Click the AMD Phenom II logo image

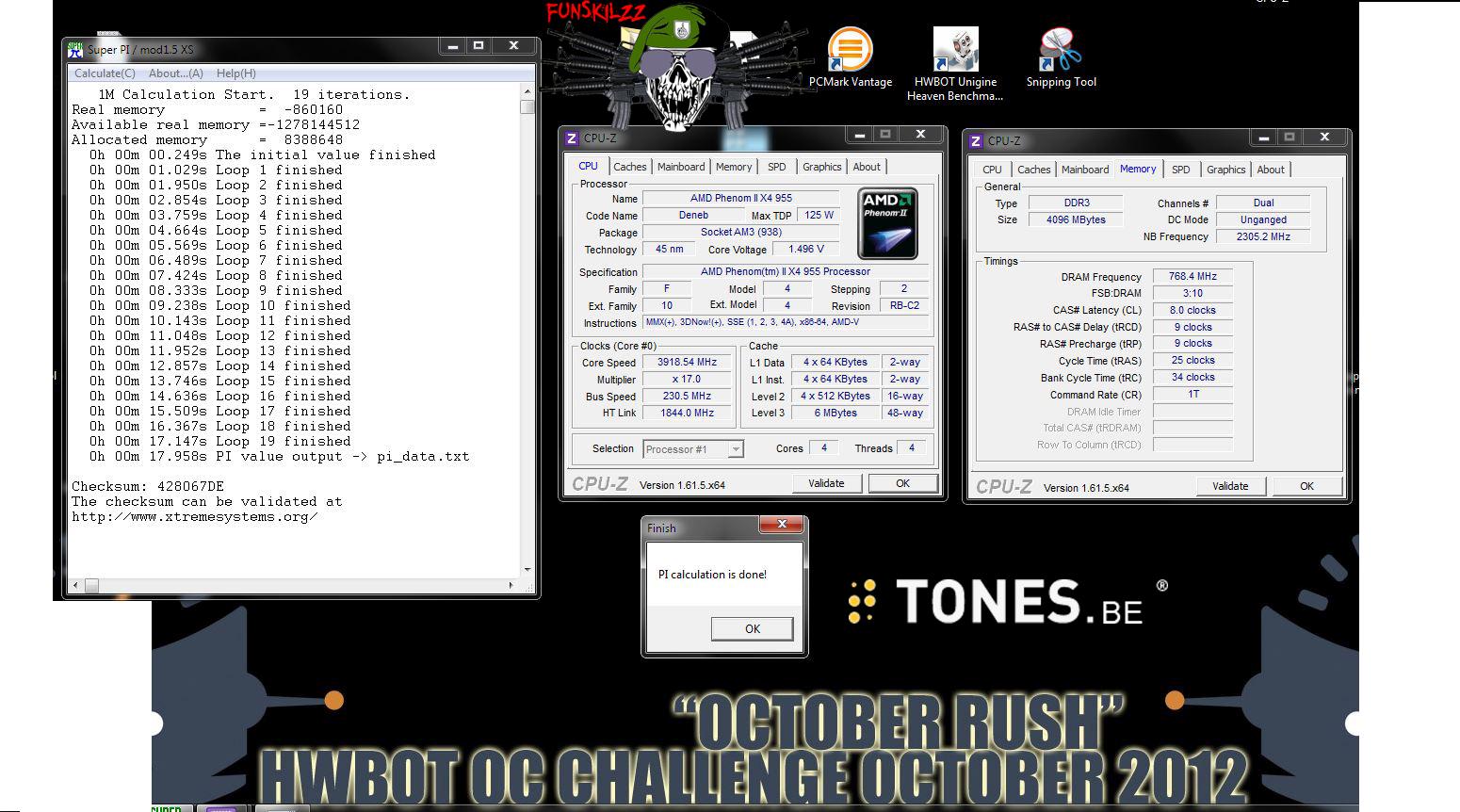pyautogui.click(x=887, y=223)
